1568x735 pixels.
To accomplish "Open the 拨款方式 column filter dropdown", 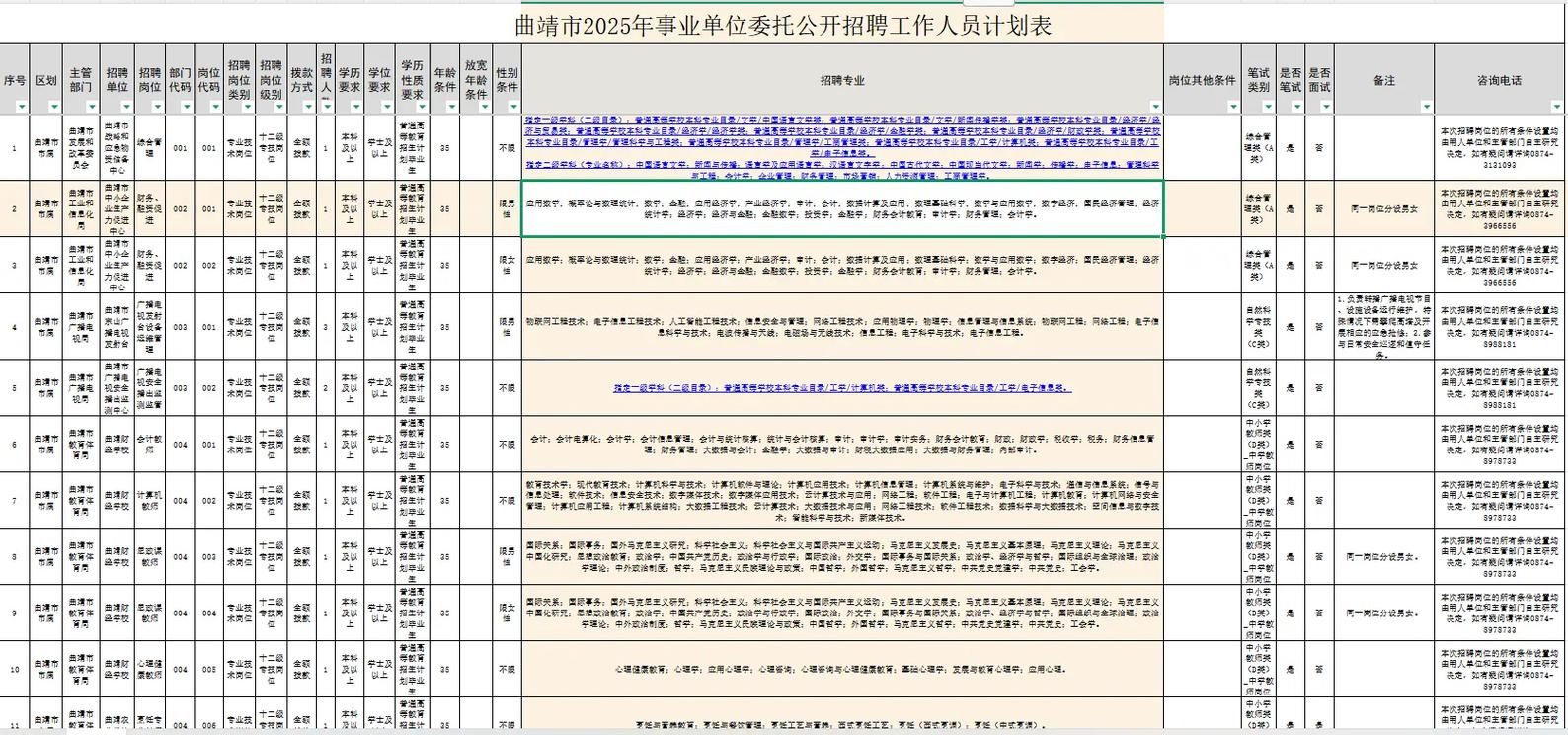I will pyautogui.click(x=310, y=107).
